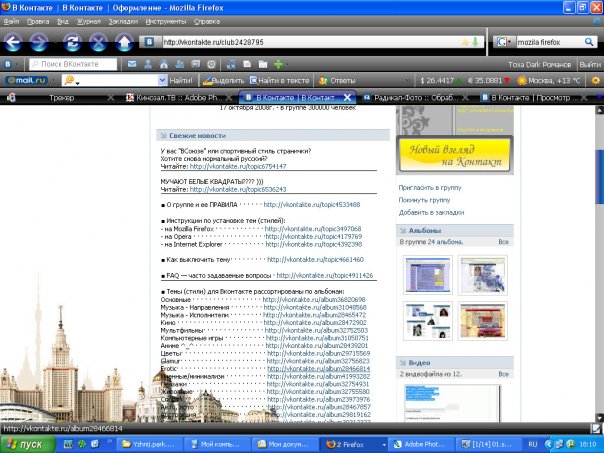Click Добавить в закладки link

point(431,212)
